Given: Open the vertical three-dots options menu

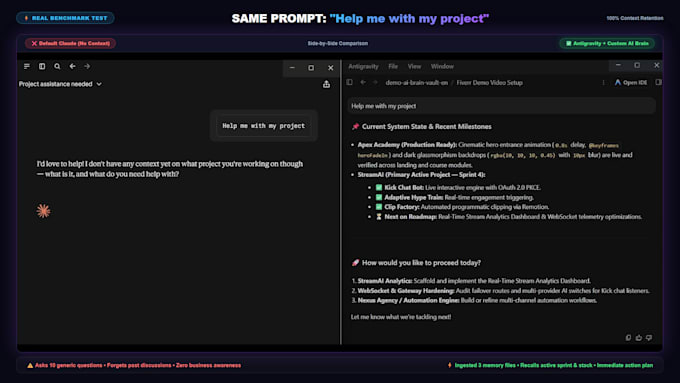Looking at the screenshot, I should (x=603, y=82).
